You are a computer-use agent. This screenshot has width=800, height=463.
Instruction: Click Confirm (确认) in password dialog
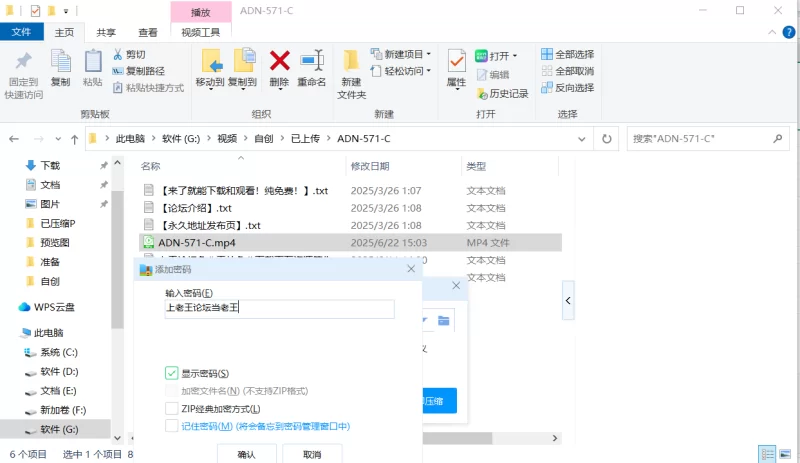click(247, 454)
